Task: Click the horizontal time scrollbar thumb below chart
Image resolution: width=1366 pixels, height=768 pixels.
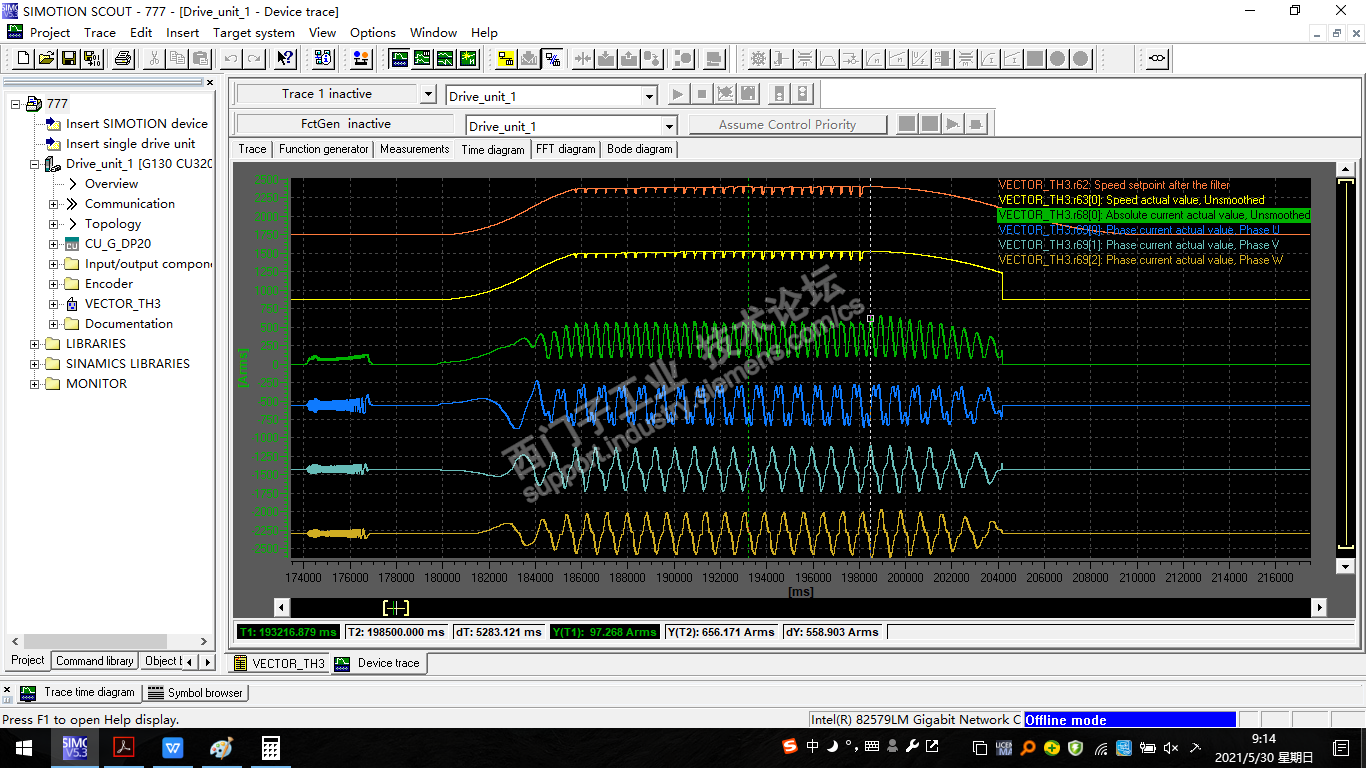Action: click(396, 608)
